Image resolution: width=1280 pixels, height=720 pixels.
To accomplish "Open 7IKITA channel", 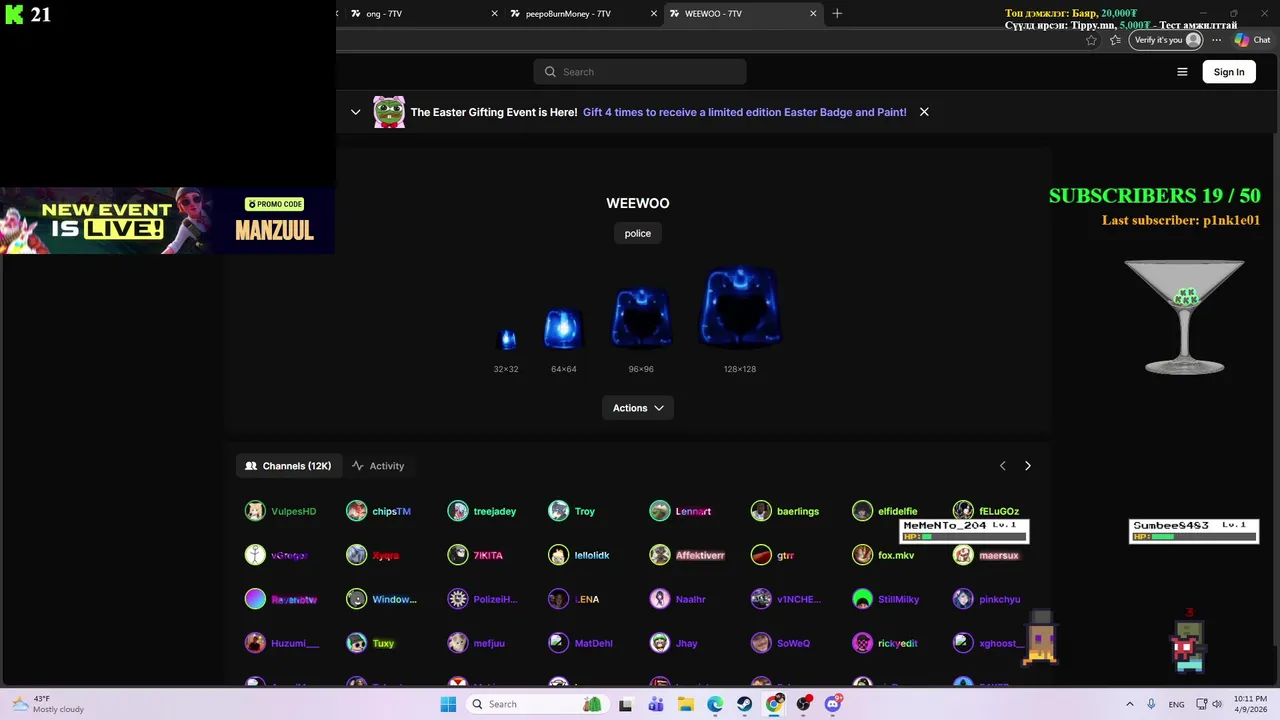I will 476,555.
